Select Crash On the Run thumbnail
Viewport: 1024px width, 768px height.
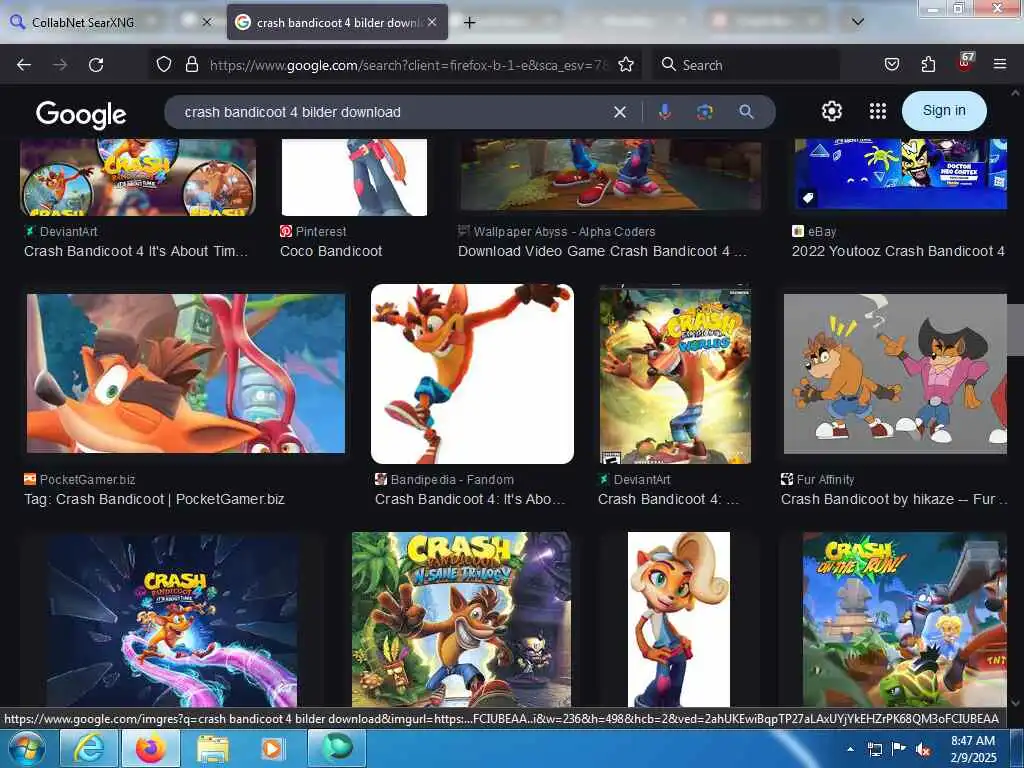pyautogui.click(x=904, y=619)
